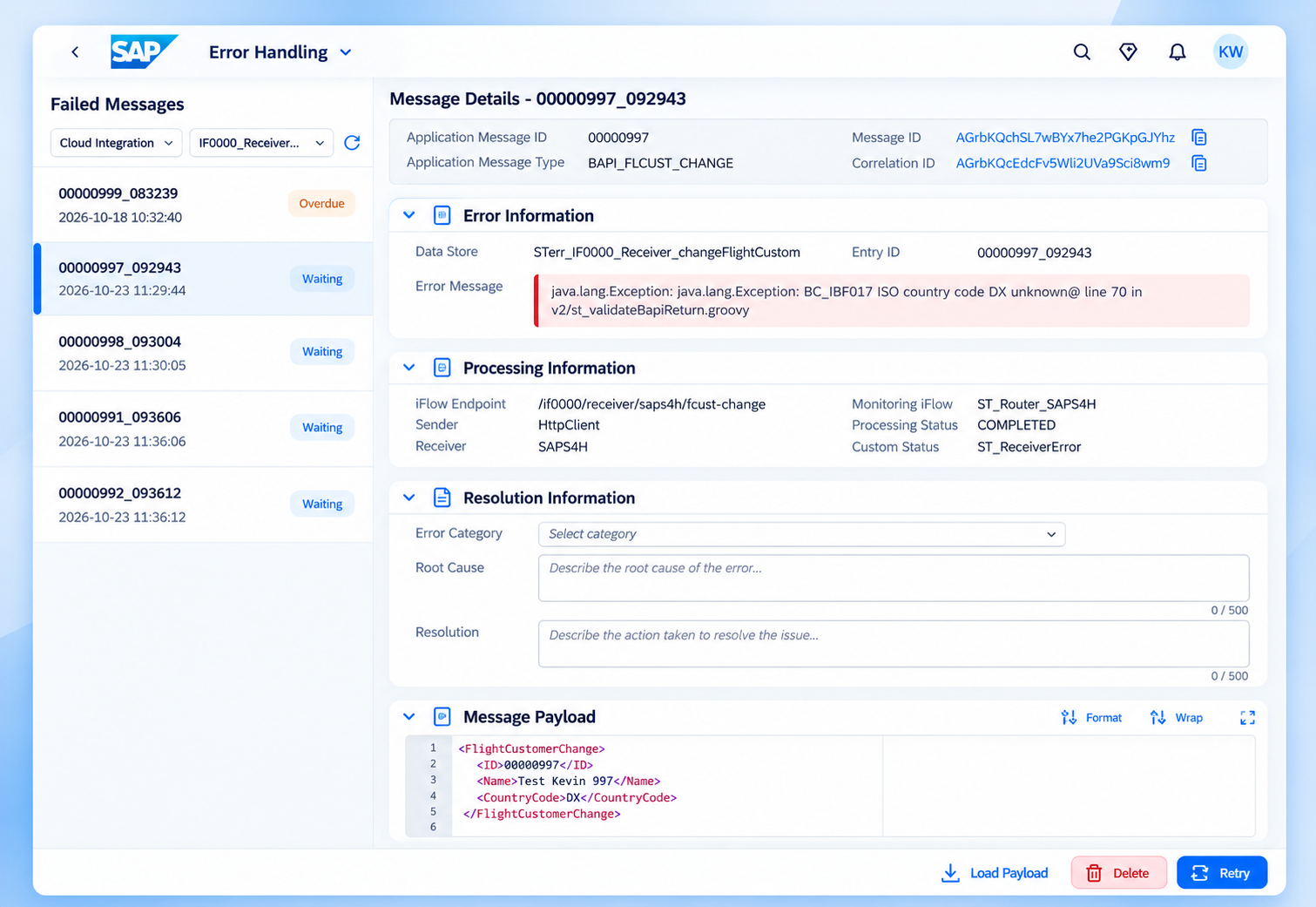Click the back arrow icon
This screenshot has height=907, width=1316.
(x=75, y=52)
